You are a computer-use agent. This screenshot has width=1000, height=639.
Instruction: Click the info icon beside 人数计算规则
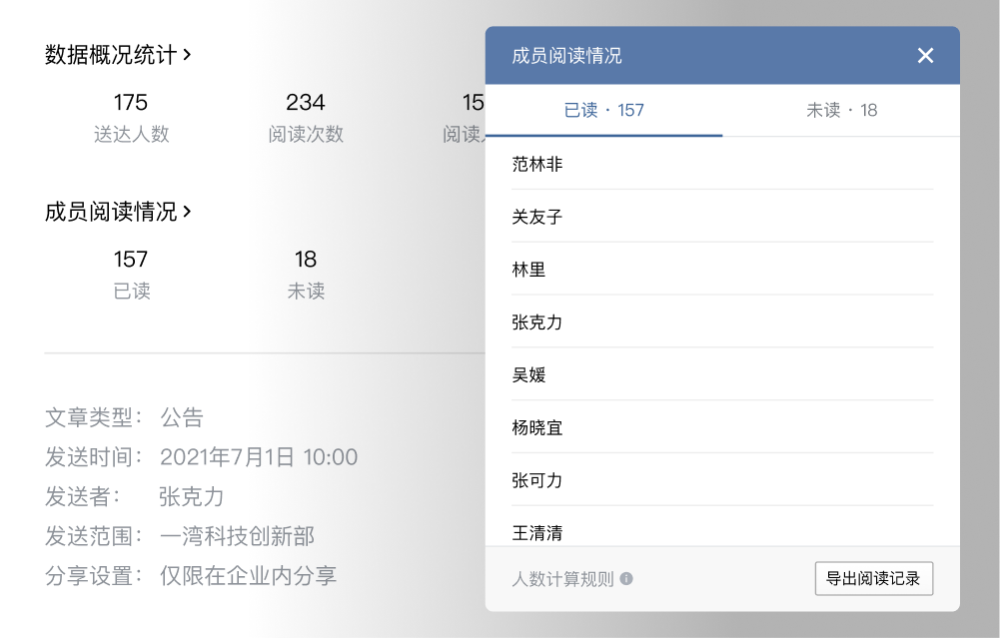626,579
